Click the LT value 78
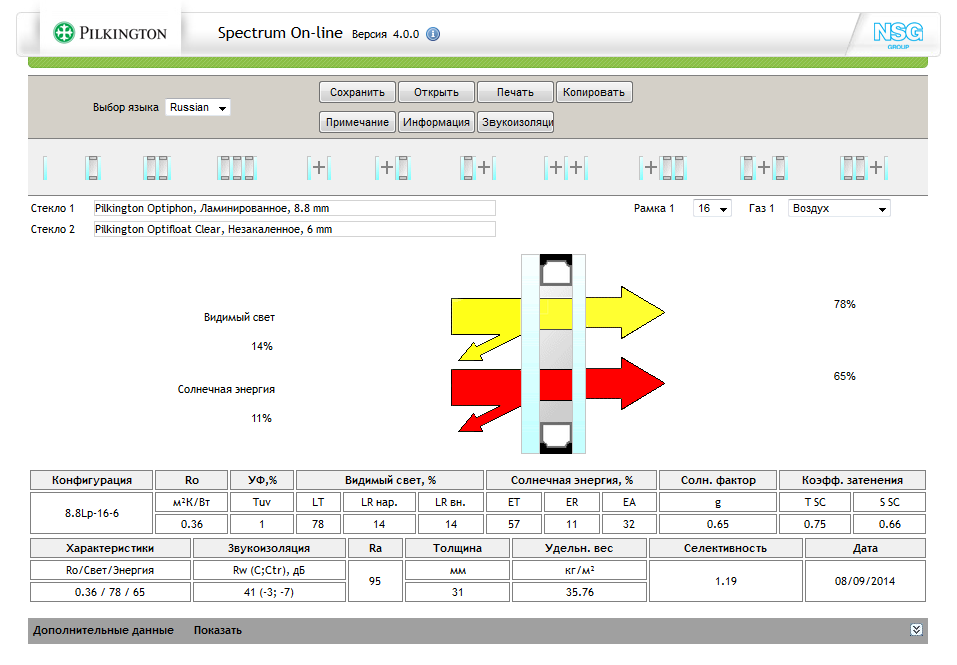This screenshot has width=957, height=665. click(318, 524)
